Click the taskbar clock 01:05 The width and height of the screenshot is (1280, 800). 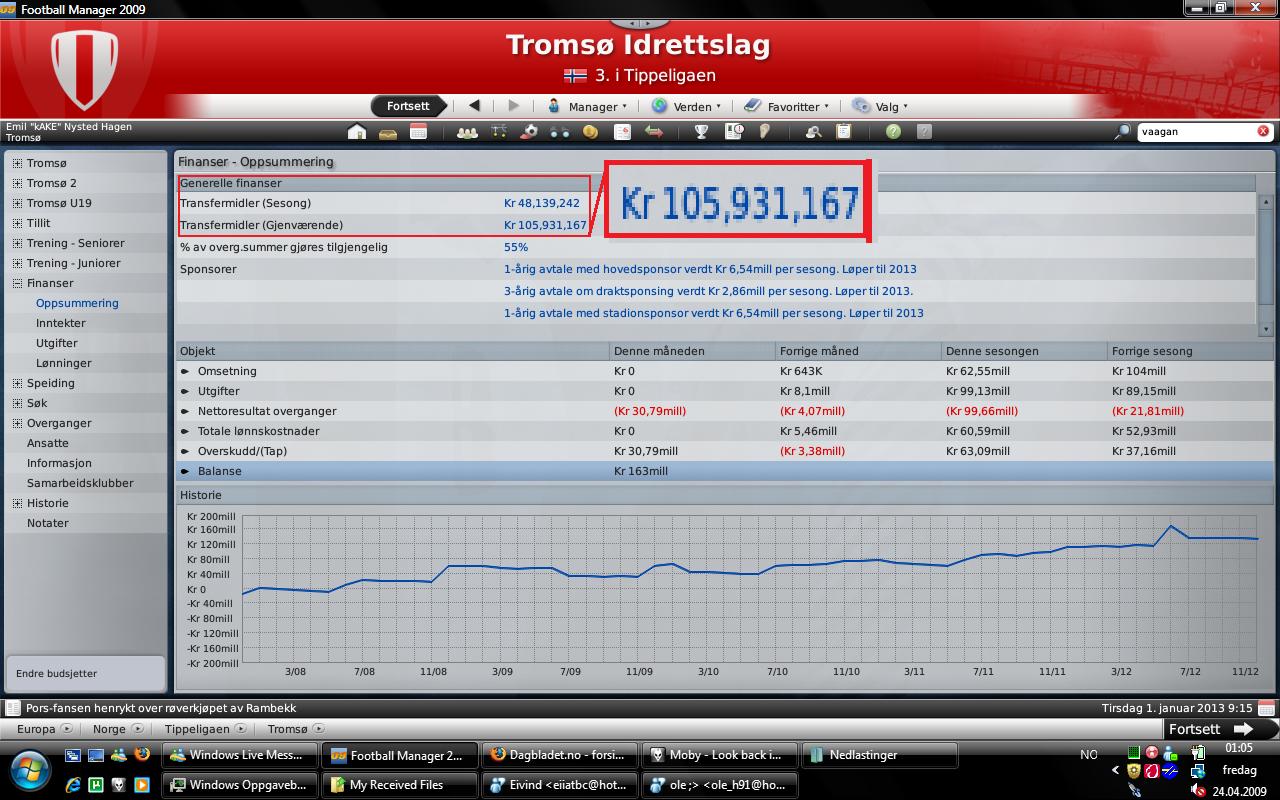coord(1238,748)
